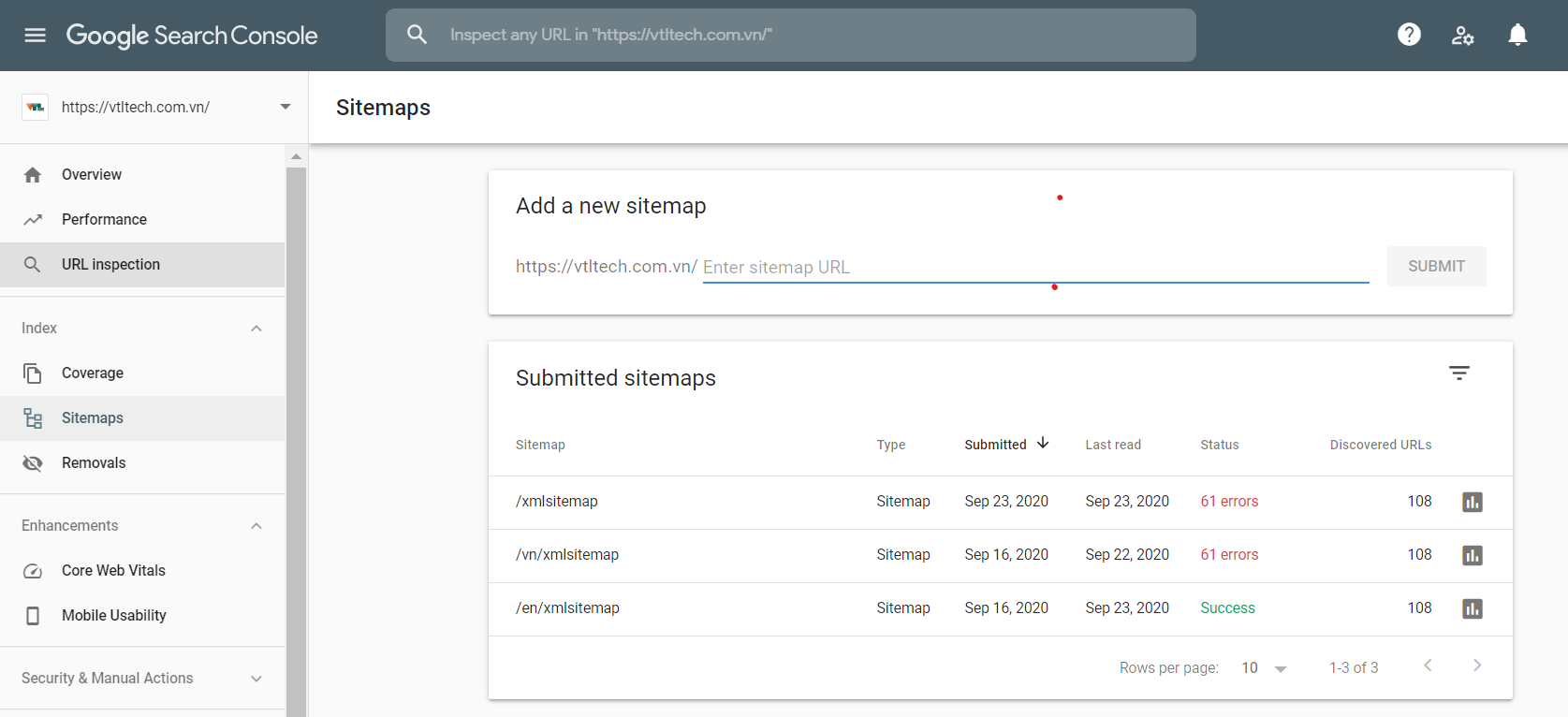Select URL inspection in the sidebar

tap(142, 265)
